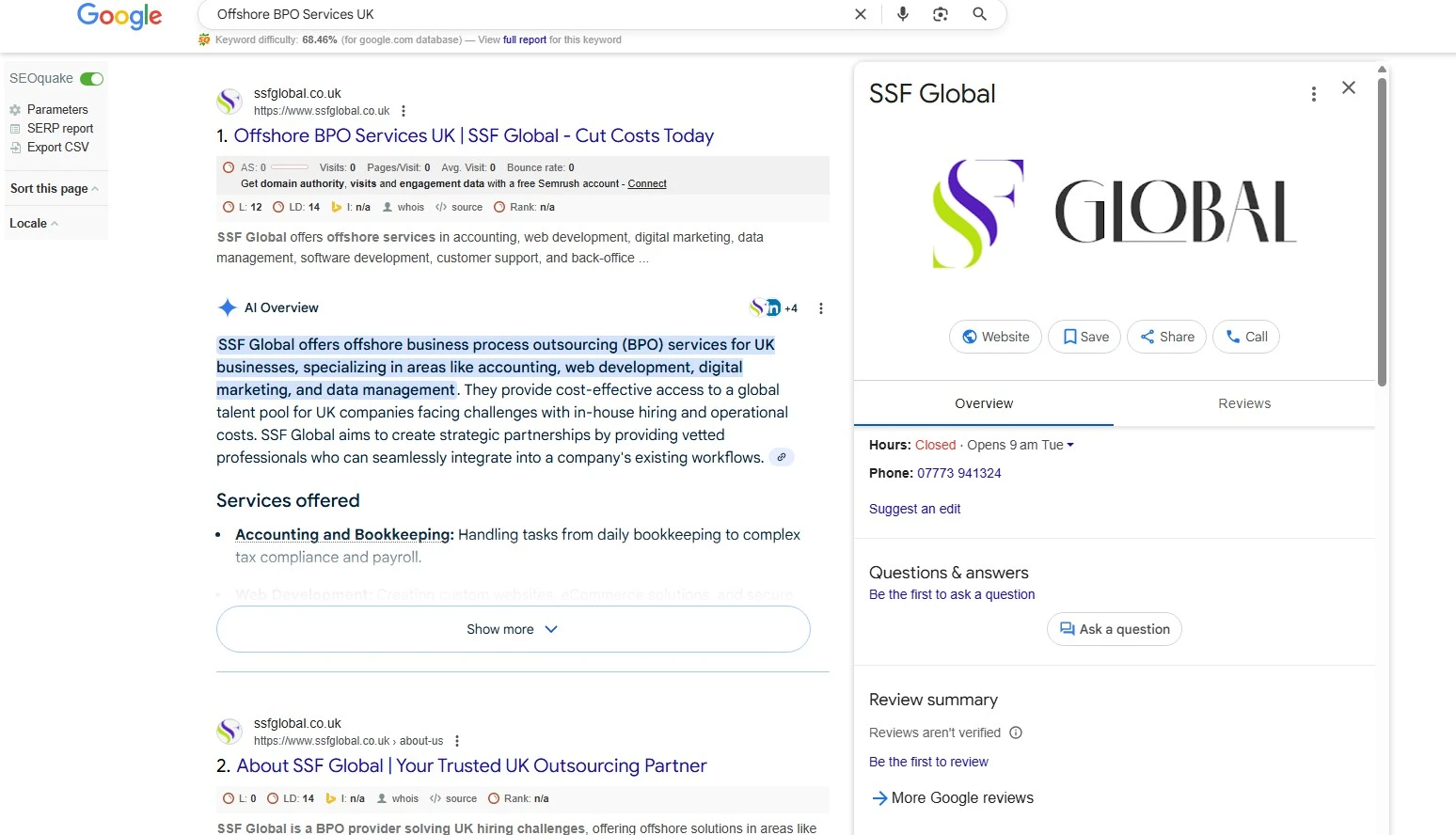Image resolution: width=1456 pixels, height=835 pixels.
Task: Expand the Sort this page menu
Action: click(55, 189)
